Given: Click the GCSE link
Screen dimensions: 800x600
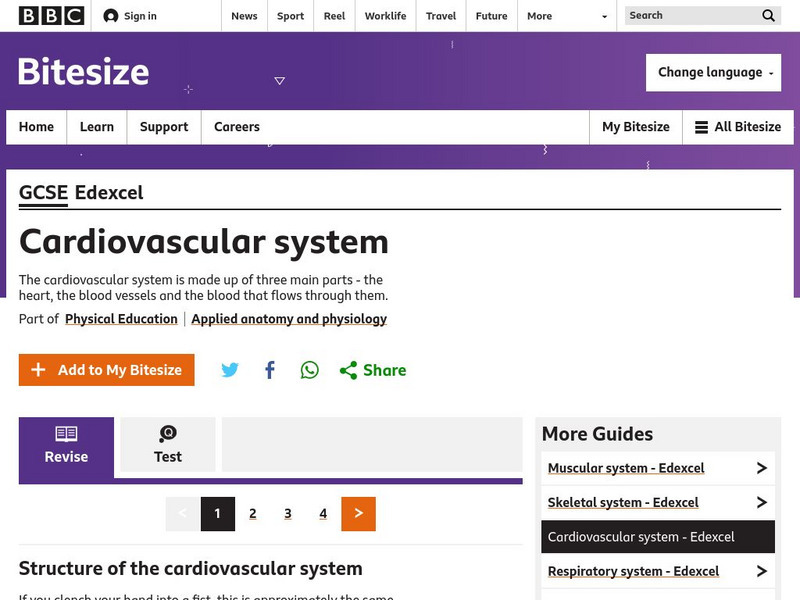Looking at the screenshot, I should click(43, 193).
